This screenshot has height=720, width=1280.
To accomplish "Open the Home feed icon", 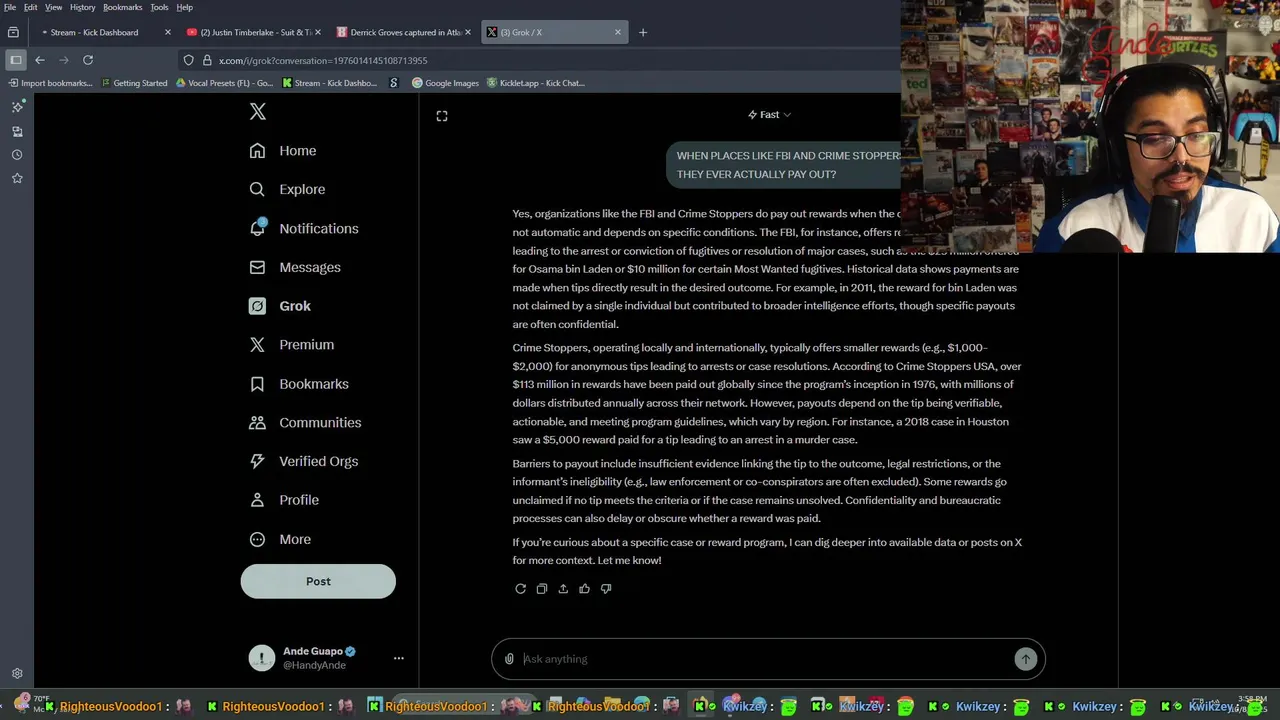I will pyautogui.click(x=257, y=150).
